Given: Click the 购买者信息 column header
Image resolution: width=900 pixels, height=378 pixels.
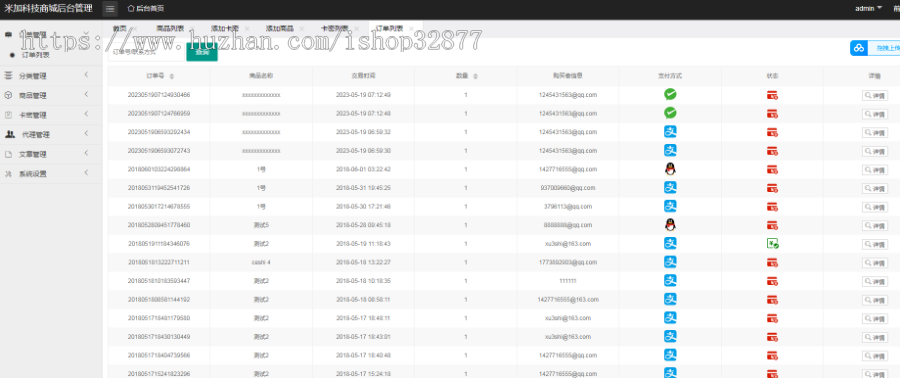Looking at the screenshot, I should point(568,76).
